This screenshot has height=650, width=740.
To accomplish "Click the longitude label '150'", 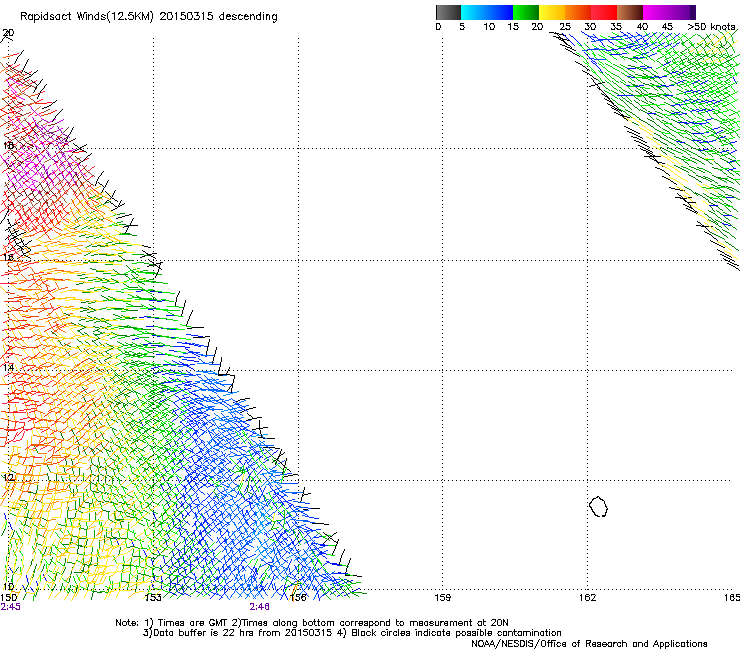I will click(8, 597).
